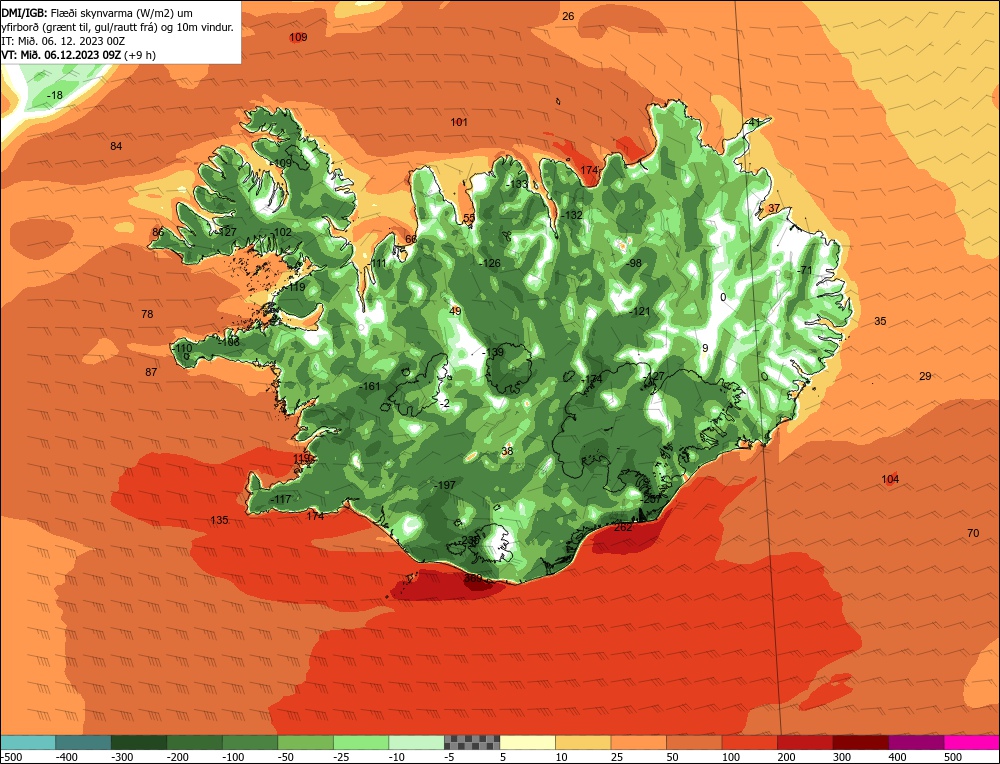This screenshot has width=1000, height=764.
Task: Click the '86' value at Westfjords tip
Action: (x=158, y=232)
